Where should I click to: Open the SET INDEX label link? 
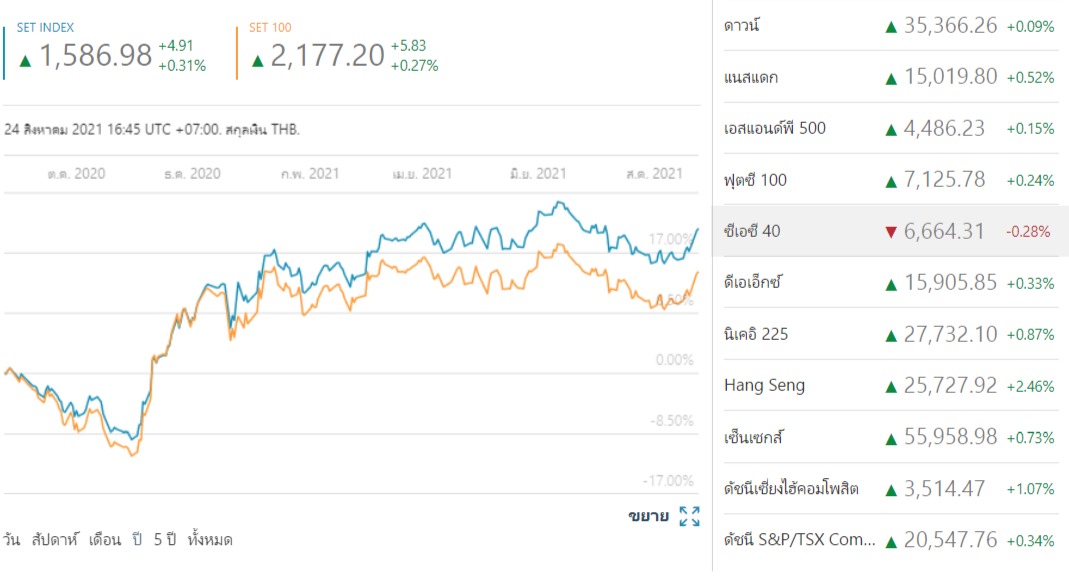click(45, 27)
